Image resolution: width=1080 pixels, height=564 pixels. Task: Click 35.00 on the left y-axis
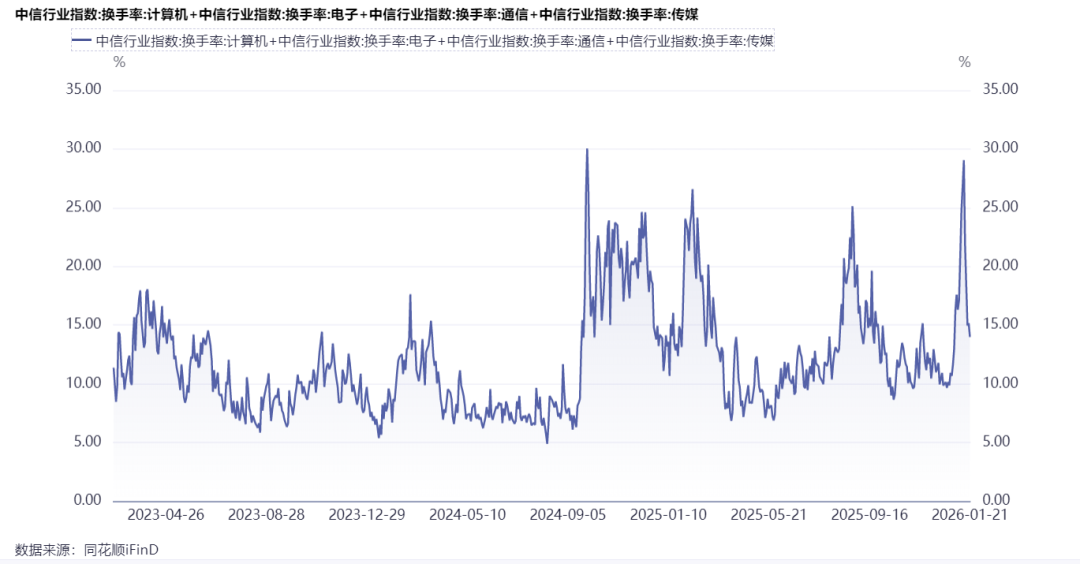pyautogui.click(x=83, y=89)
